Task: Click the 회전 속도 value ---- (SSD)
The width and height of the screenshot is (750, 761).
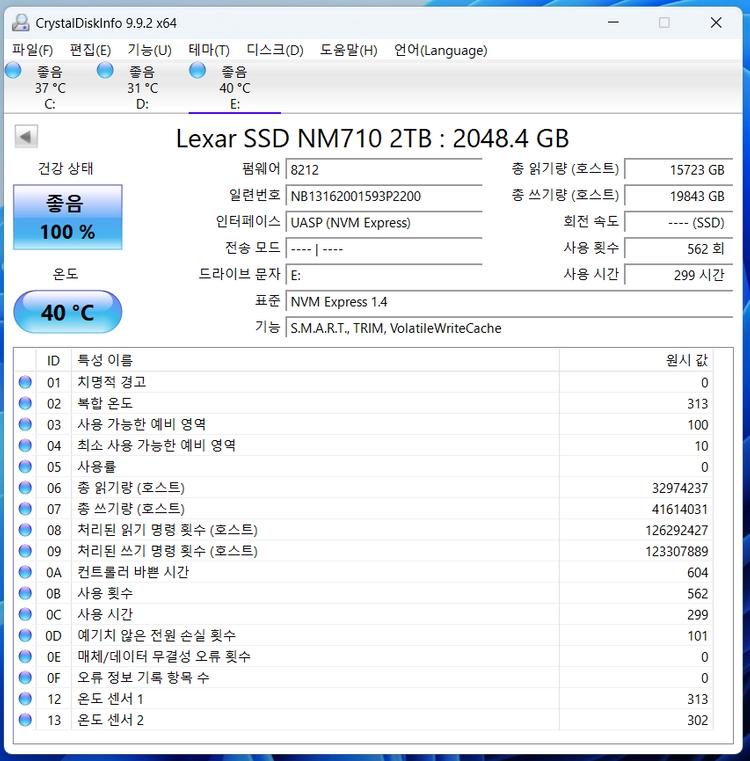Action: [679, 222]
